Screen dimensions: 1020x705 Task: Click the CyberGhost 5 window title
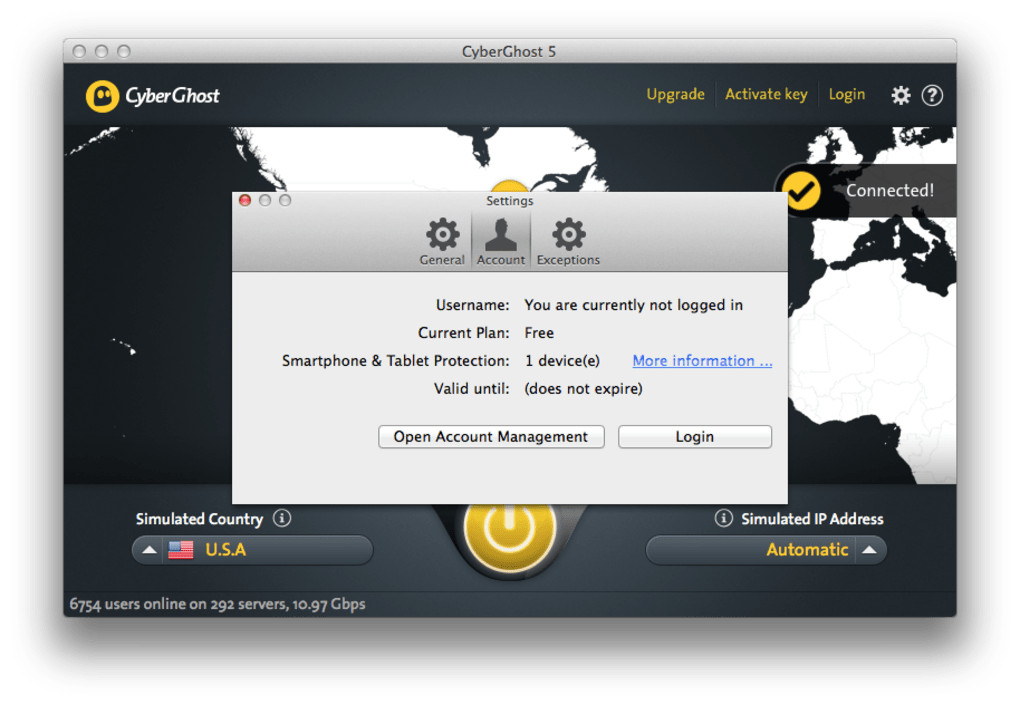[509, 51]
